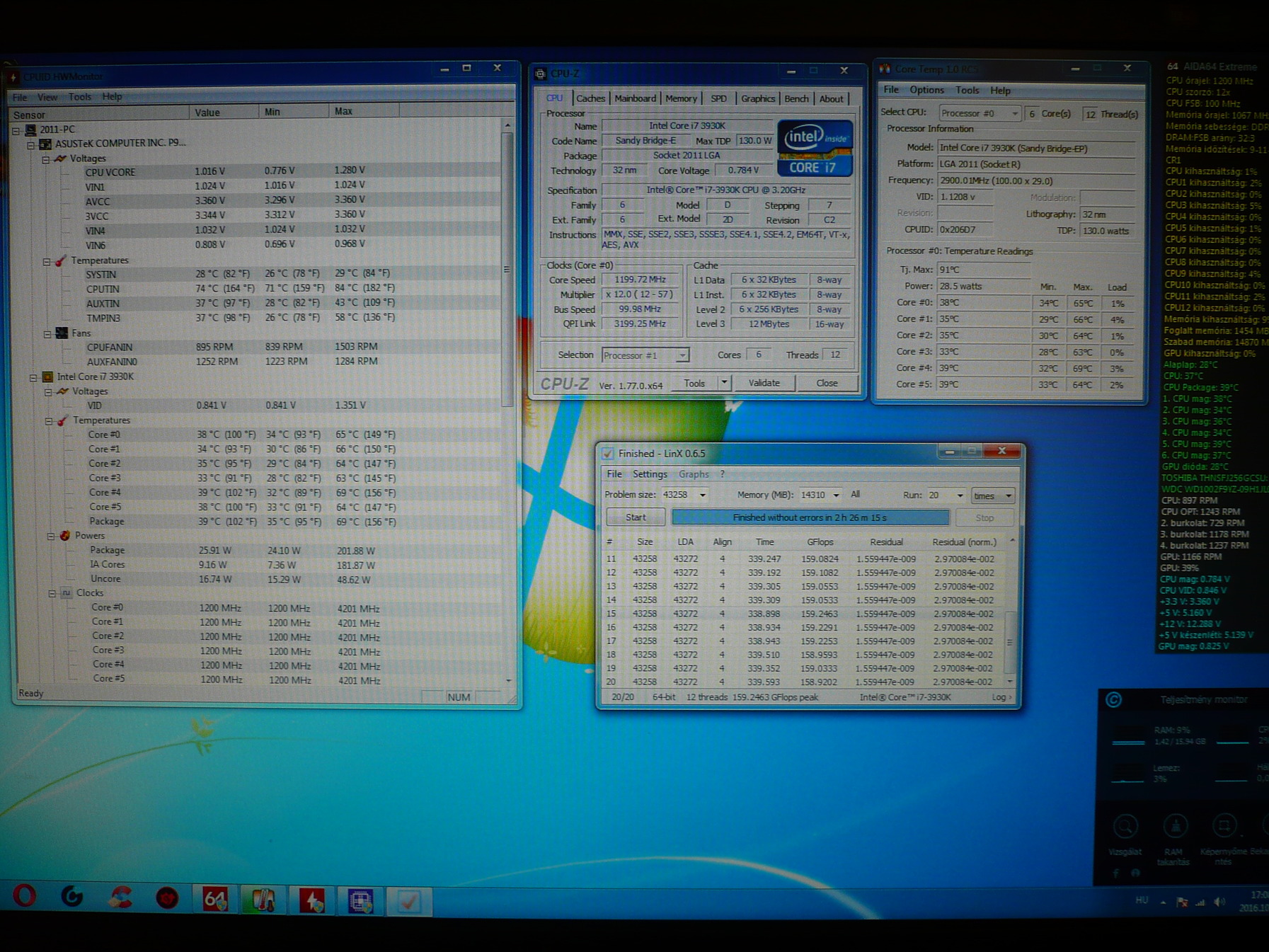Click the Powers icon in HWMonitor tree
The image size is (1269, 952).
[64, 536]
